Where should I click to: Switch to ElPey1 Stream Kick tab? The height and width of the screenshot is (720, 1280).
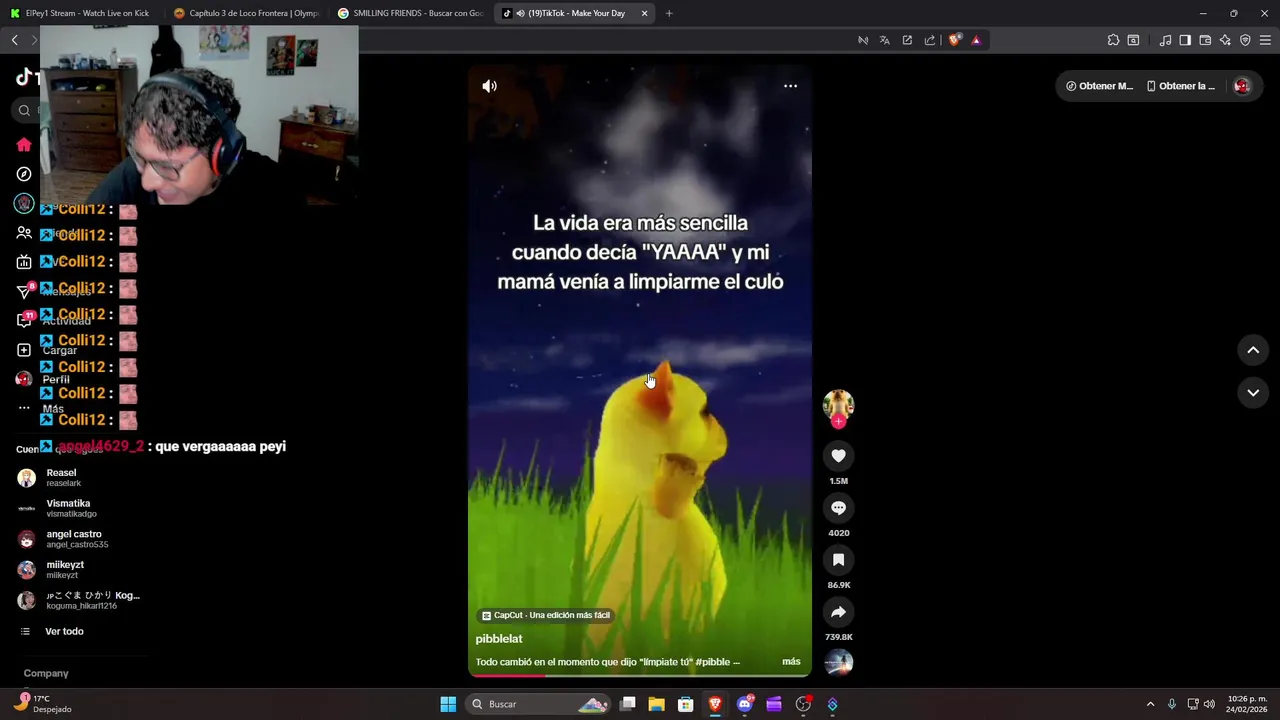pos(82,13)
